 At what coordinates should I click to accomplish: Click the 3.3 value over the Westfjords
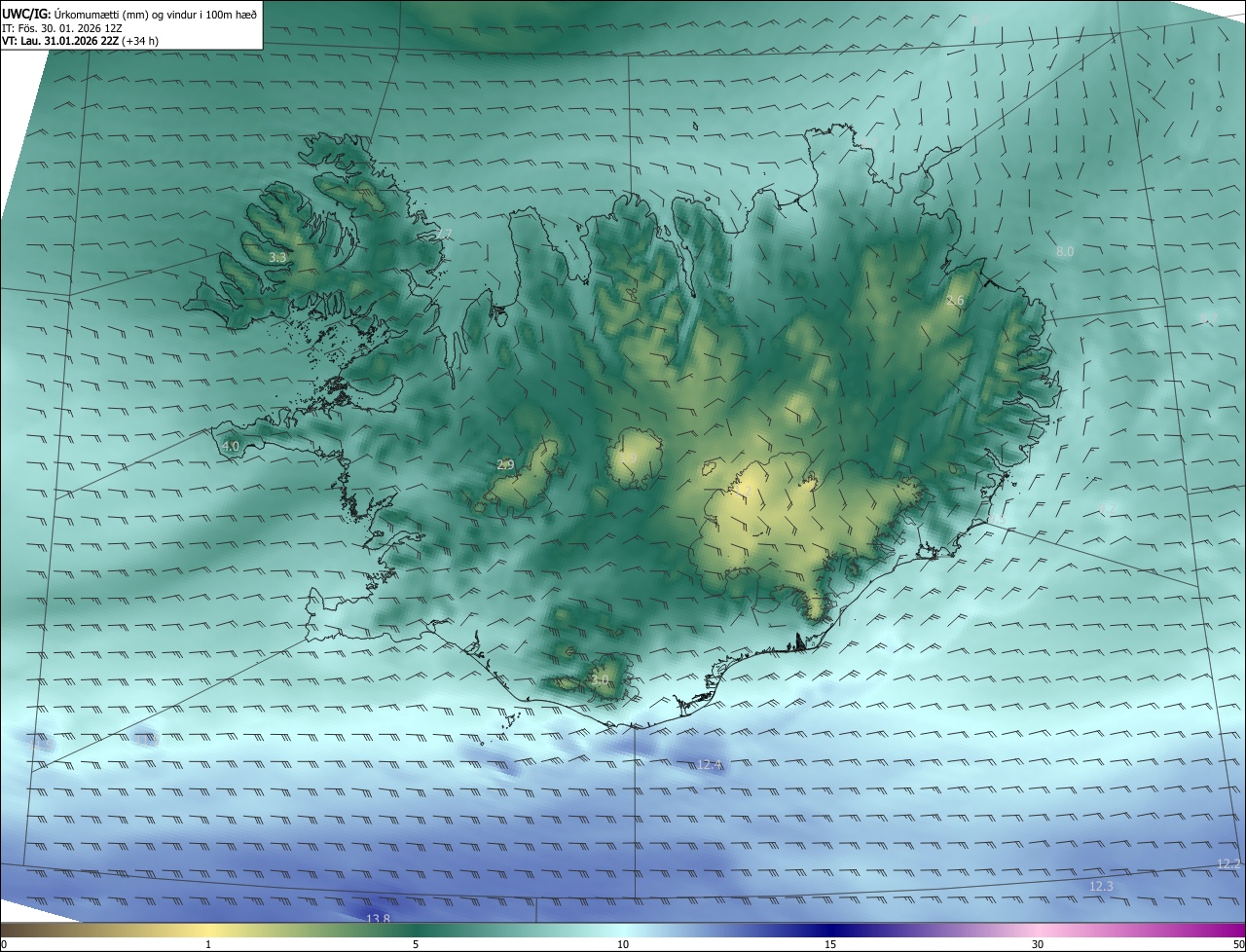coord(278,258)
